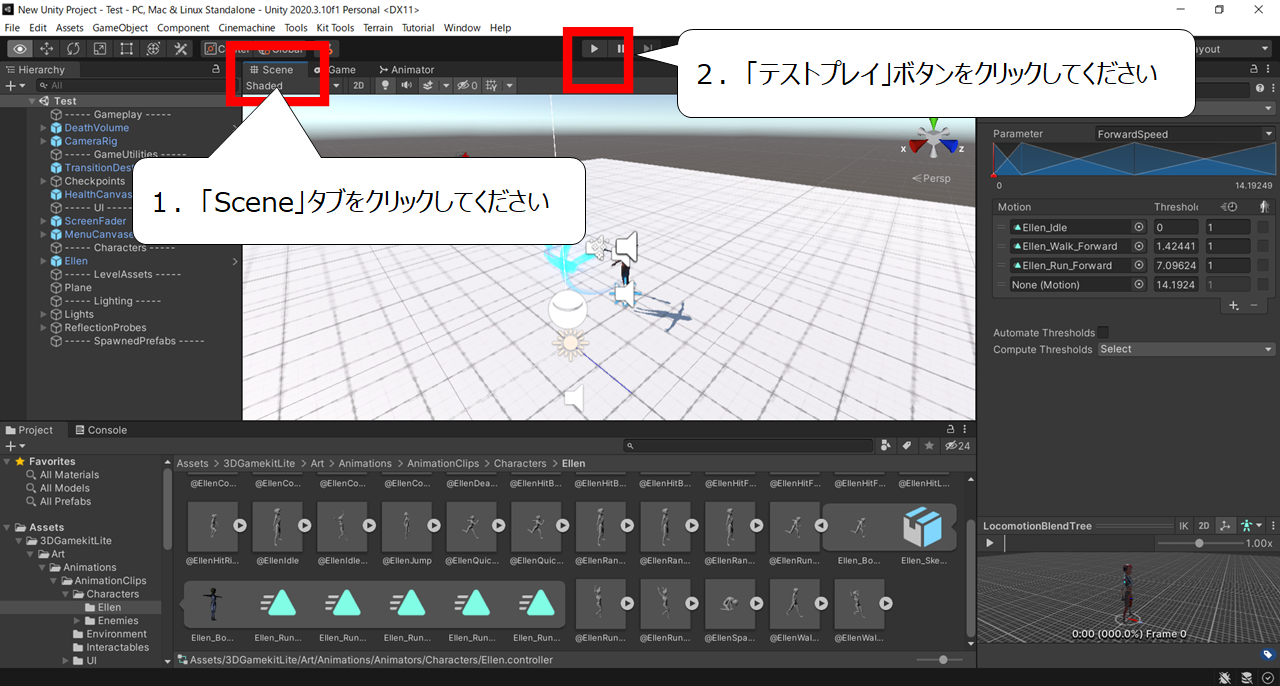Click Search by Type icon in Project
Viewport: 1280px width, 686px height.
click(886, 446)
